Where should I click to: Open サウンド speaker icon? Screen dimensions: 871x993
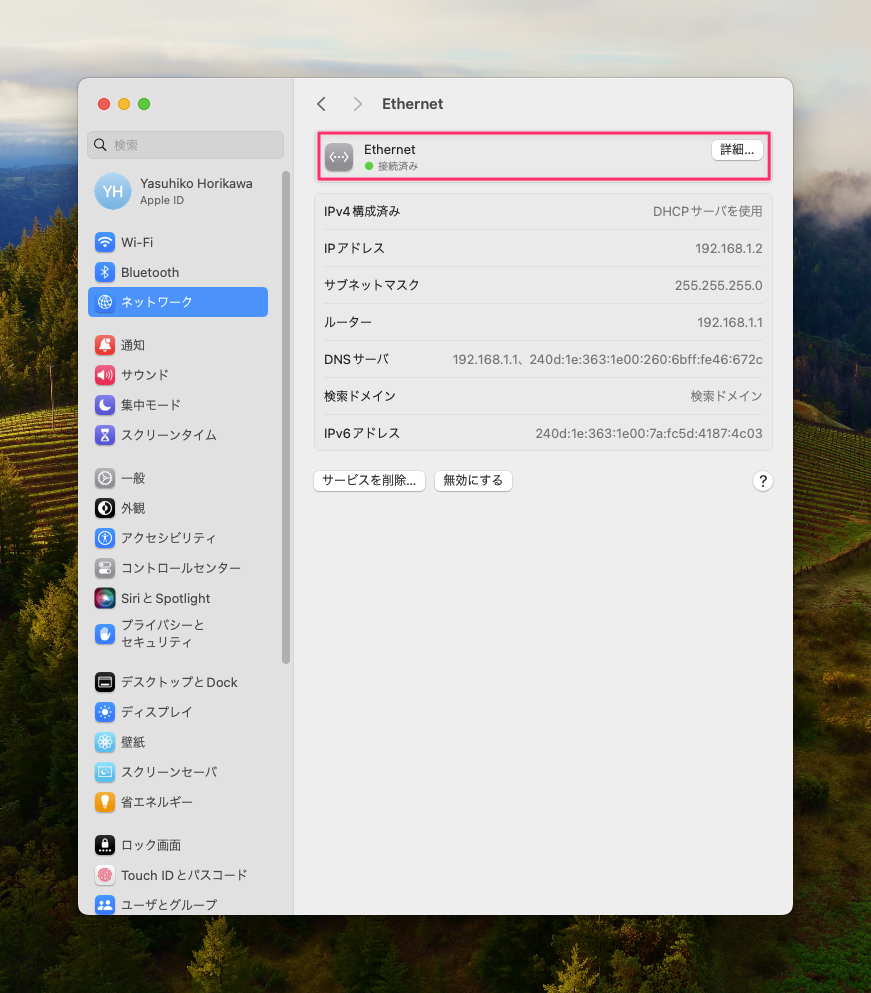click(x=105, y=375)
